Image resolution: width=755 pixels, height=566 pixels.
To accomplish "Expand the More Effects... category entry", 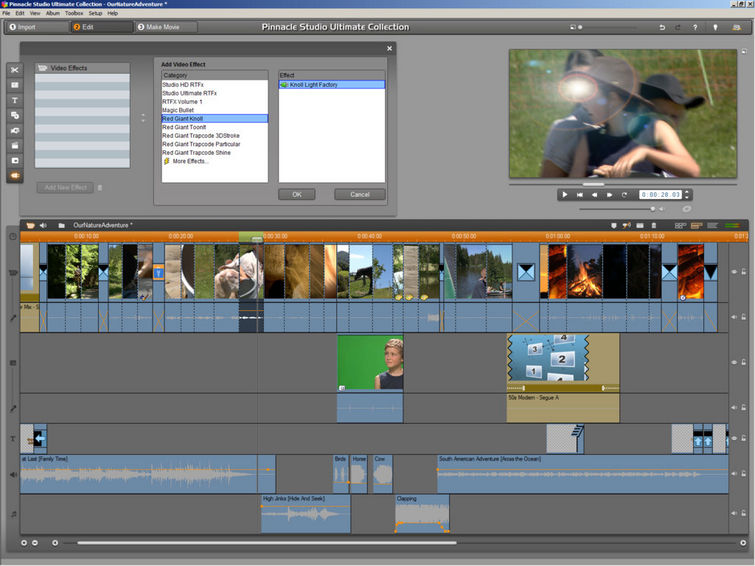I will click(191, 161).
